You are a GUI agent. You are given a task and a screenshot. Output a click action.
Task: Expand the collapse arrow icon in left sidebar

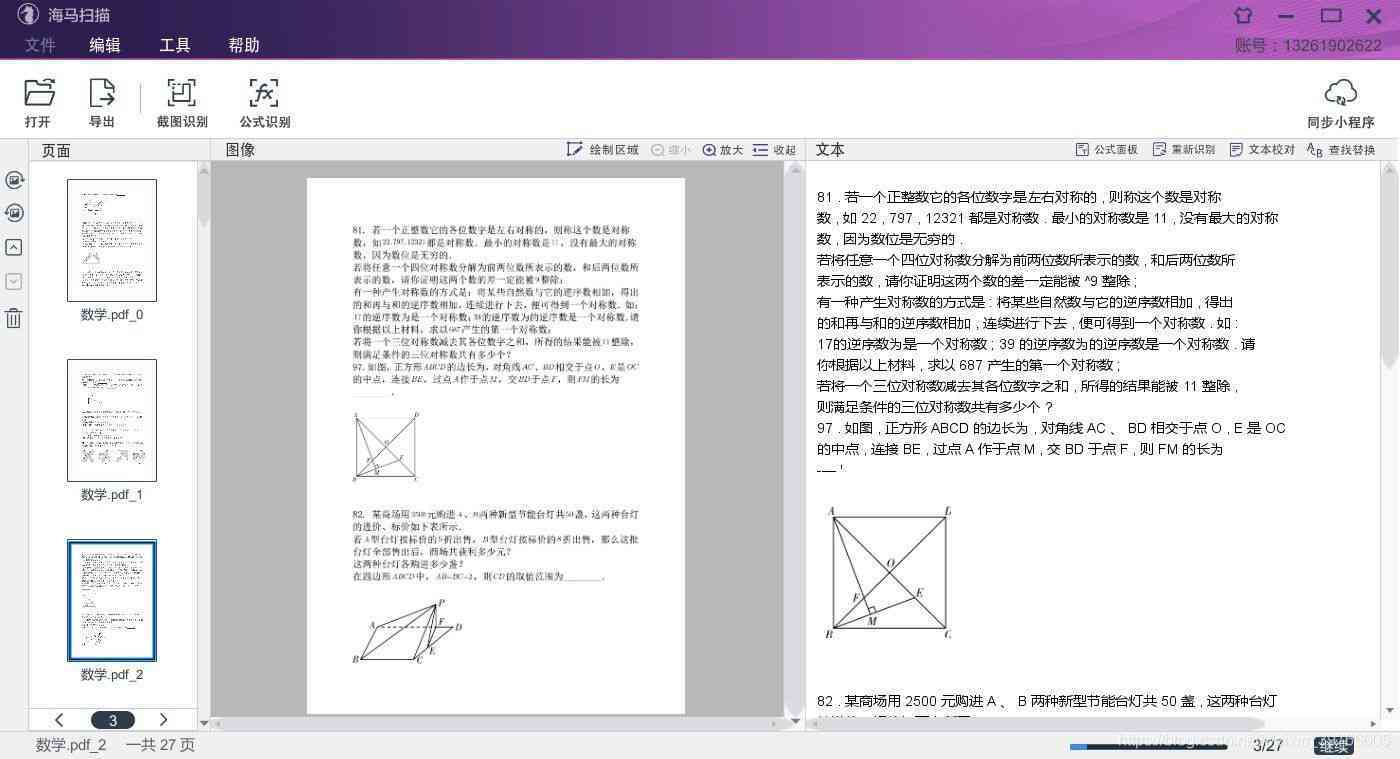[x=14, y=247]
